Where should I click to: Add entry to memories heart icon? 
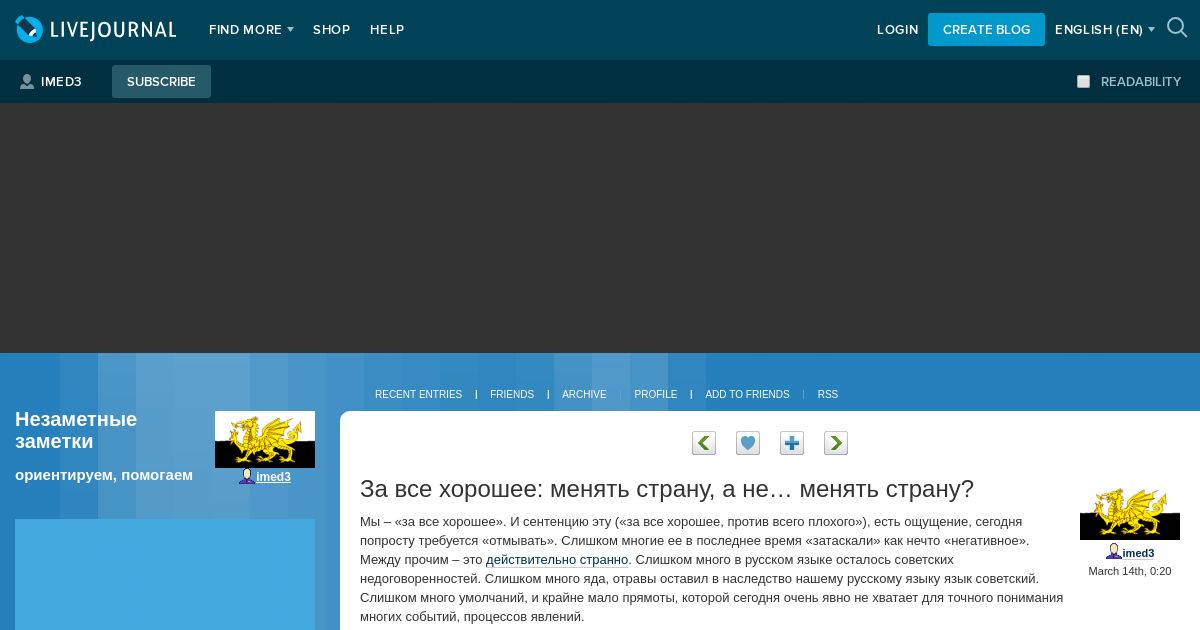(x=748, y=443)
